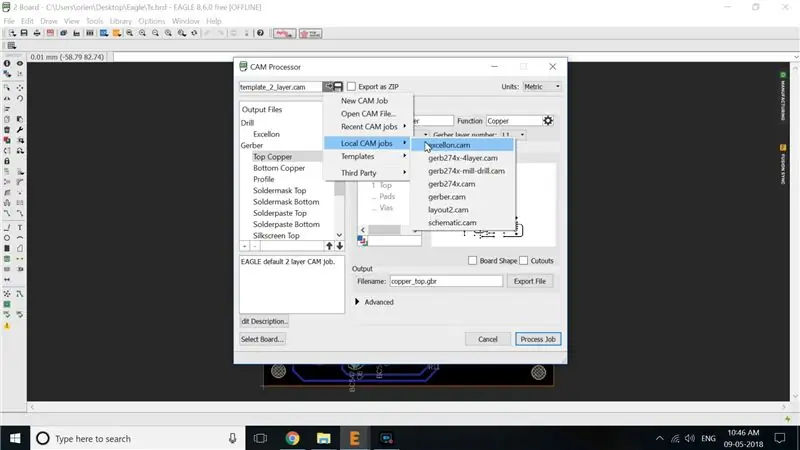
Task: Select Bottom Copper in output files
Action: pos(279,168)
